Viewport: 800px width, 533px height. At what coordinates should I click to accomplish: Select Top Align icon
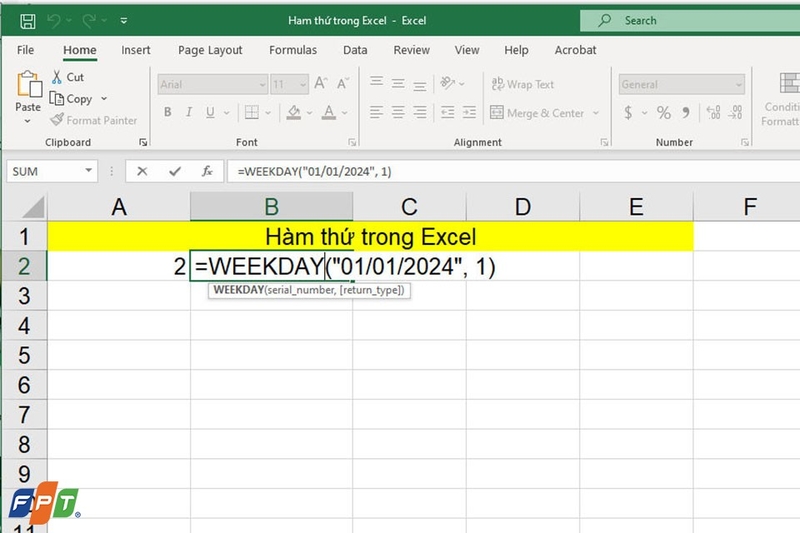pyautogui.click(x=377, y=82)
